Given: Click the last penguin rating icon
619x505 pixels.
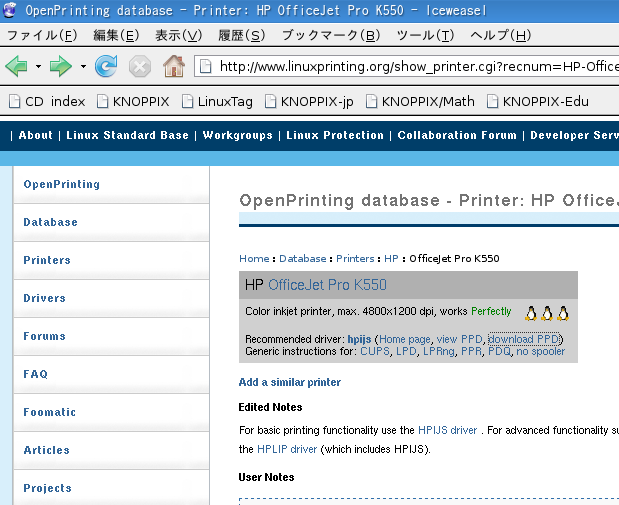Looking at the screenshot, I should click(x=563, y=313).
